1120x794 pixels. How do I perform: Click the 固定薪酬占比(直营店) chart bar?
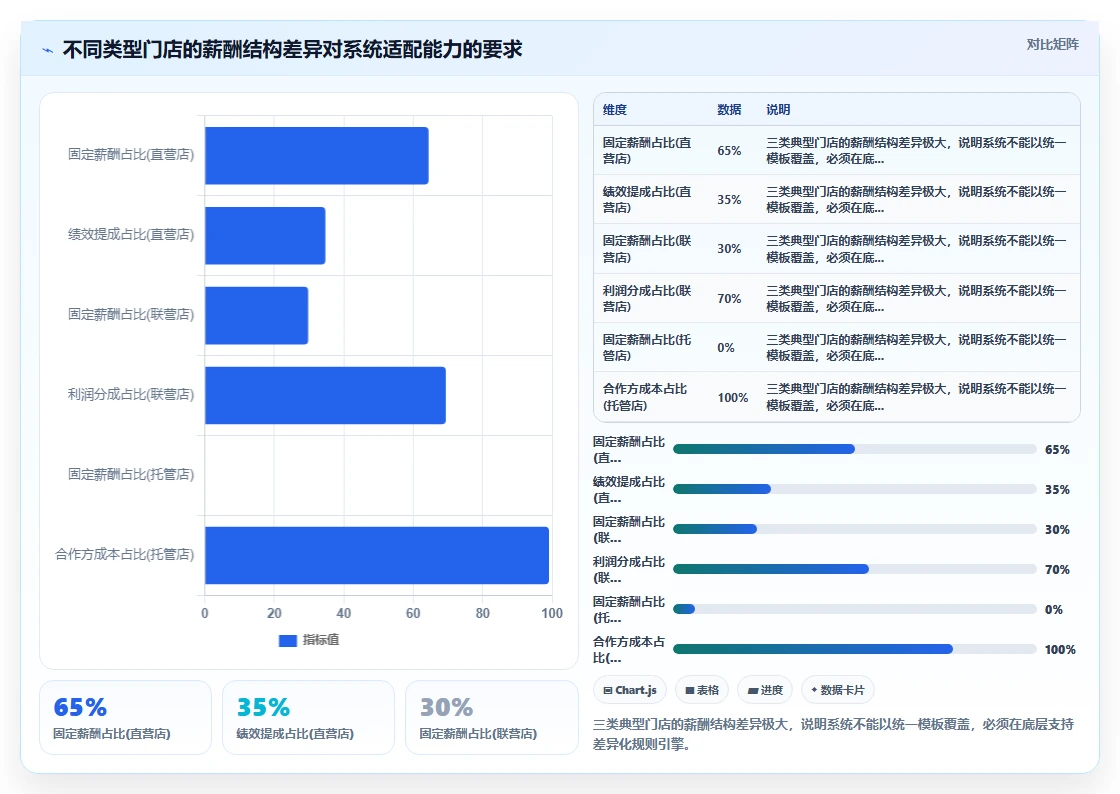[316, 156]
